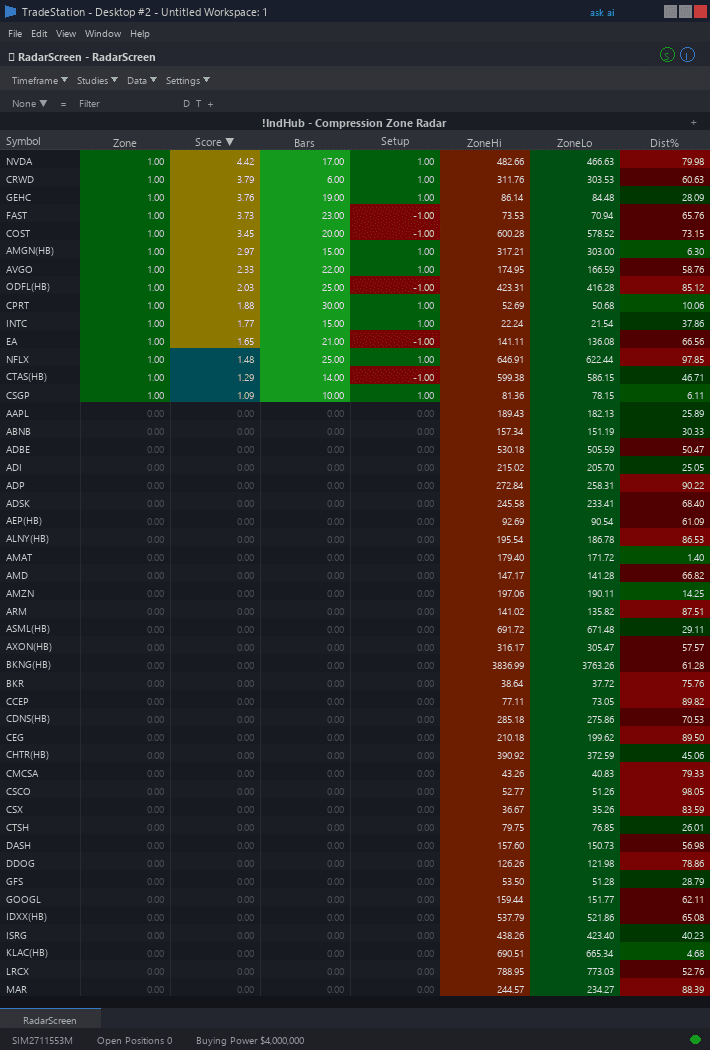
Task: Select the AAPL symbol cell
Action: coord(40,413)
